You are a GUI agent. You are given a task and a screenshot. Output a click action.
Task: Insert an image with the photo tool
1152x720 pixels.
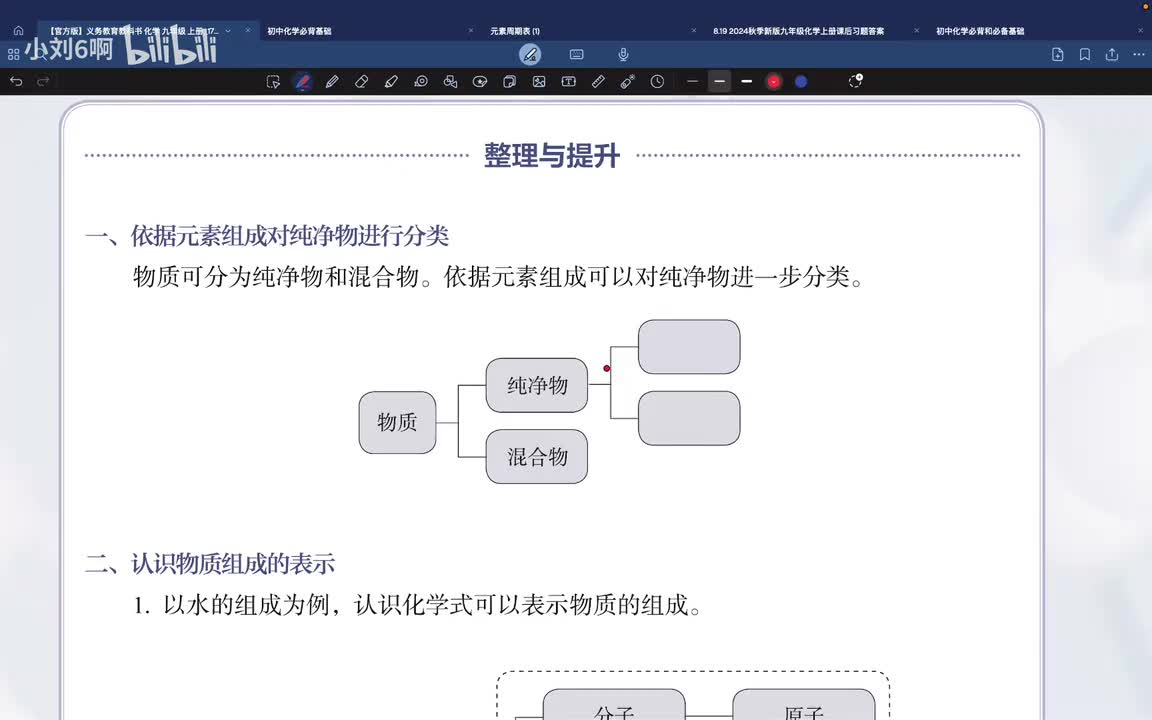539,82
